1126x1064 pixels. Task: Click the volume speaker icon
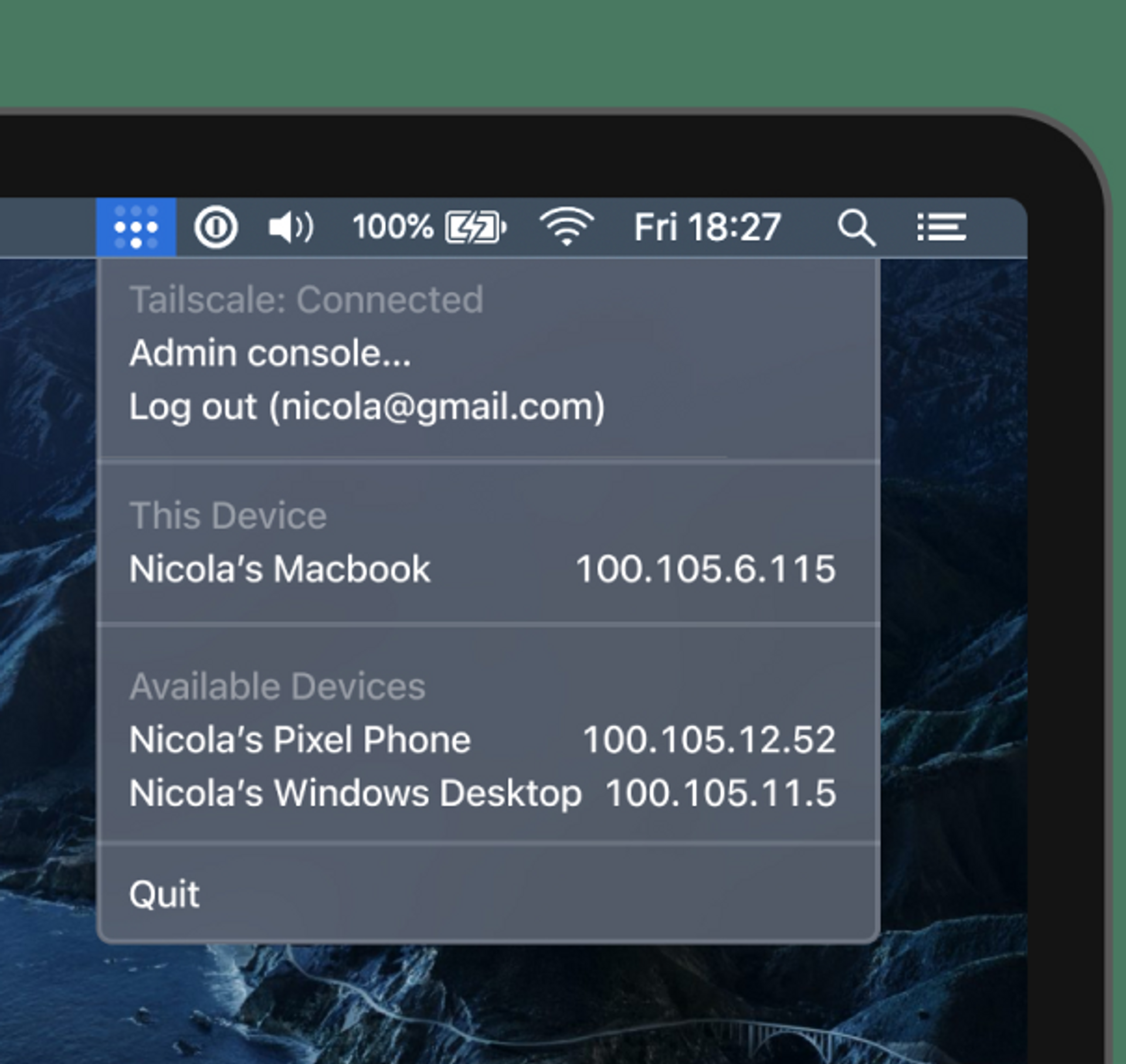coord(290,227)
